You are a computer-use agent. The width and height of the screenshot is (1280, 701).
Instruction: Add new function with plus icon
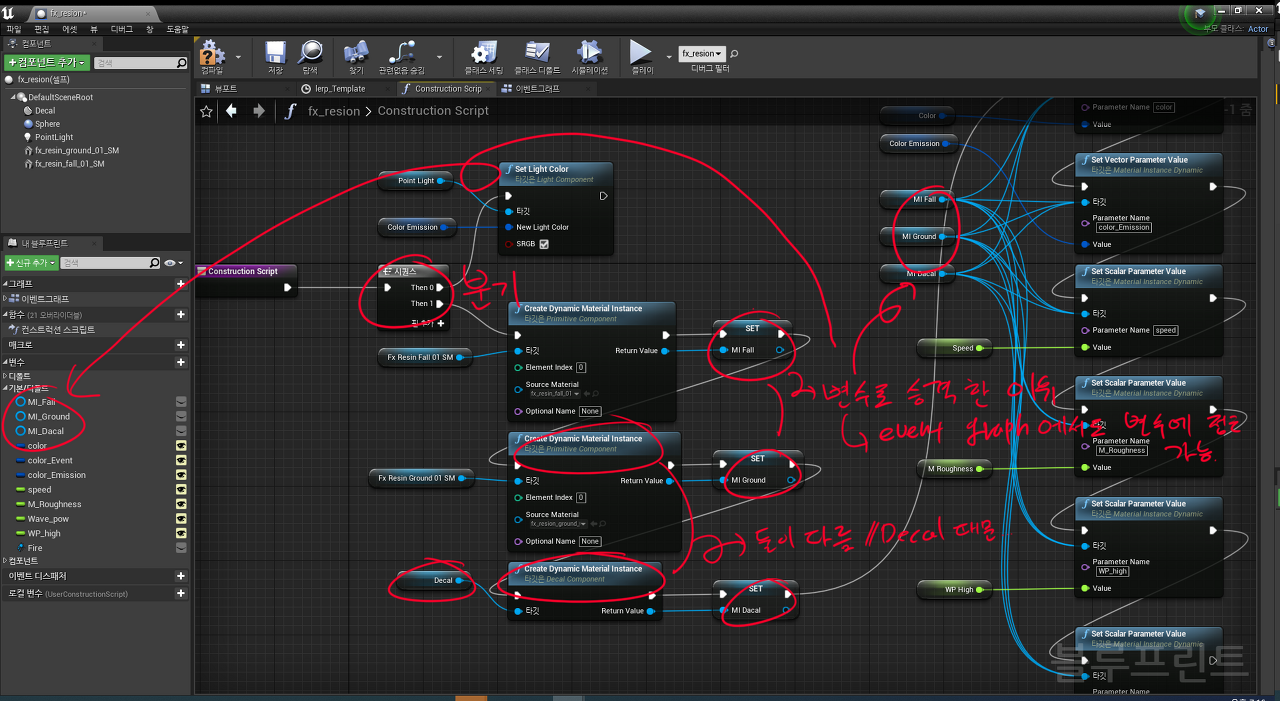tap(181, 314)
